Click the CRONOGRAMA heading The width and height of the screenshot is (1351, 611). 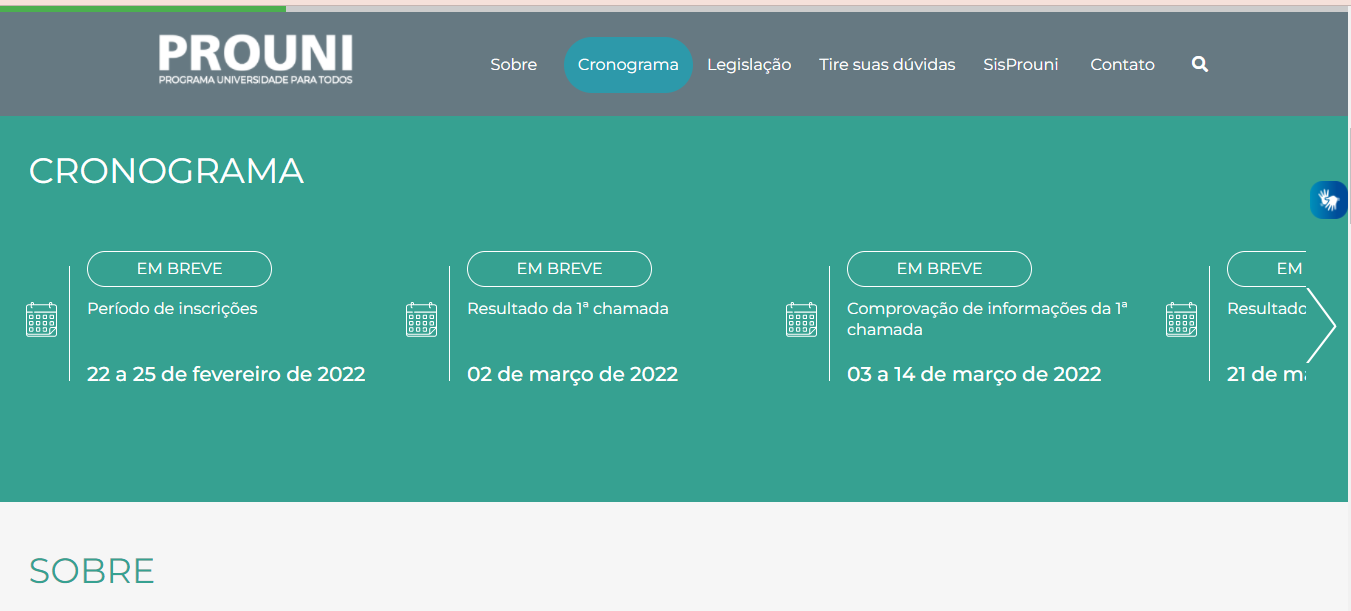pos(166,171)
